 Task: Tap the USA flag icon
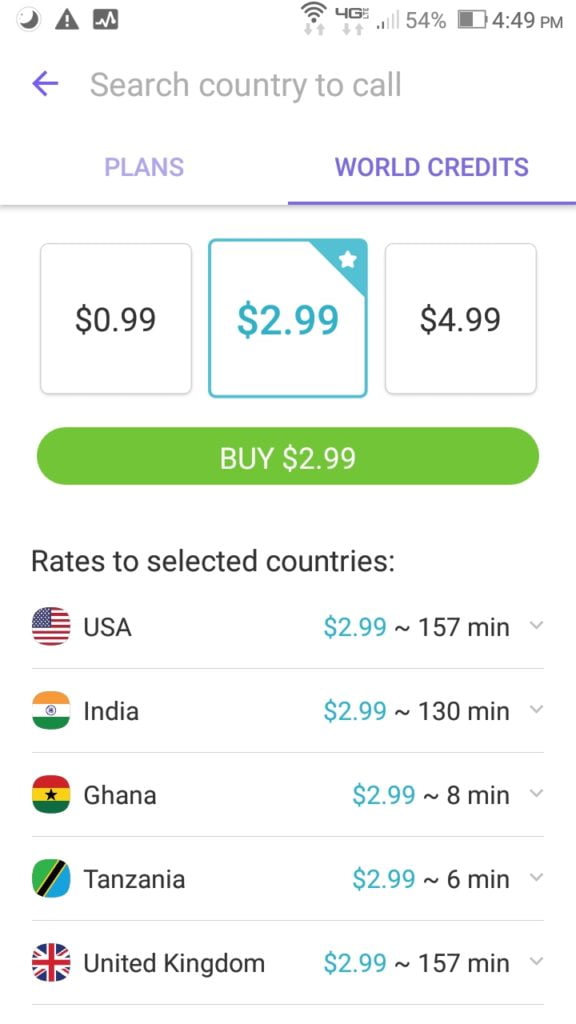click(x=51, y=626)
